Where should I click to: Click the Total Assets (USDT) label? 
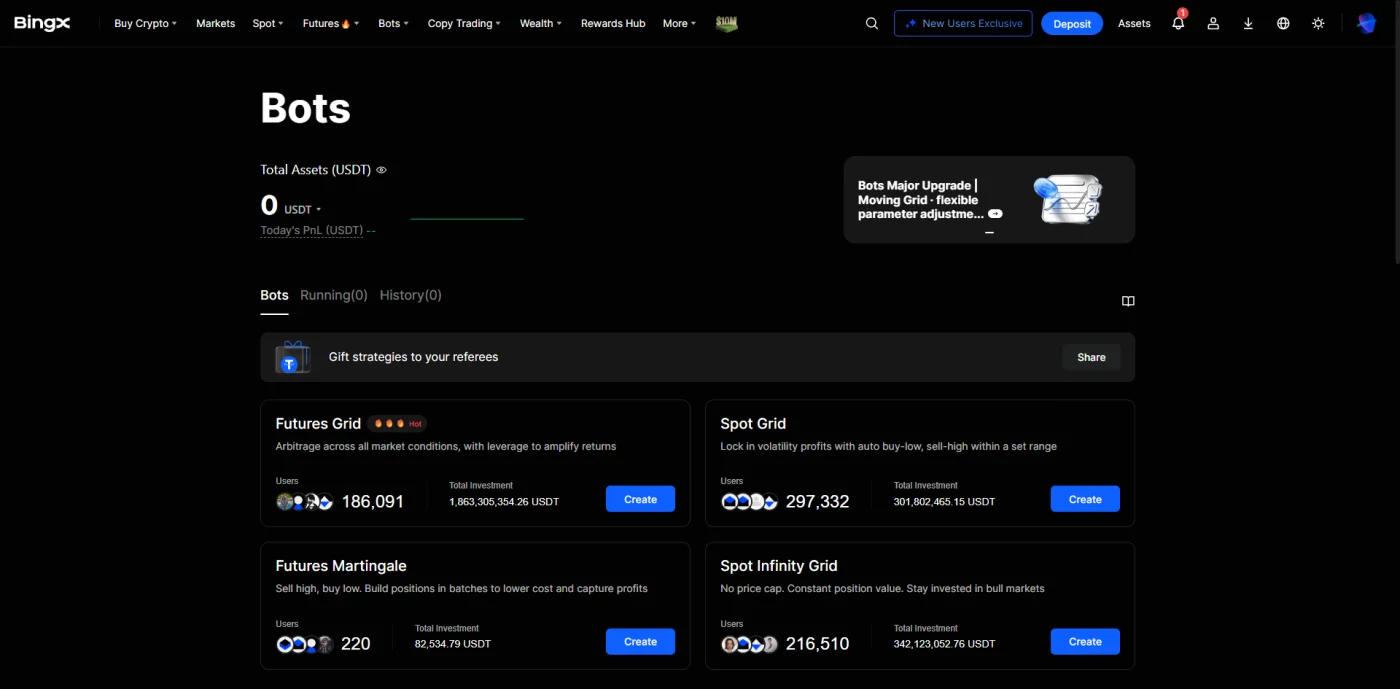(x=316, y=170)
